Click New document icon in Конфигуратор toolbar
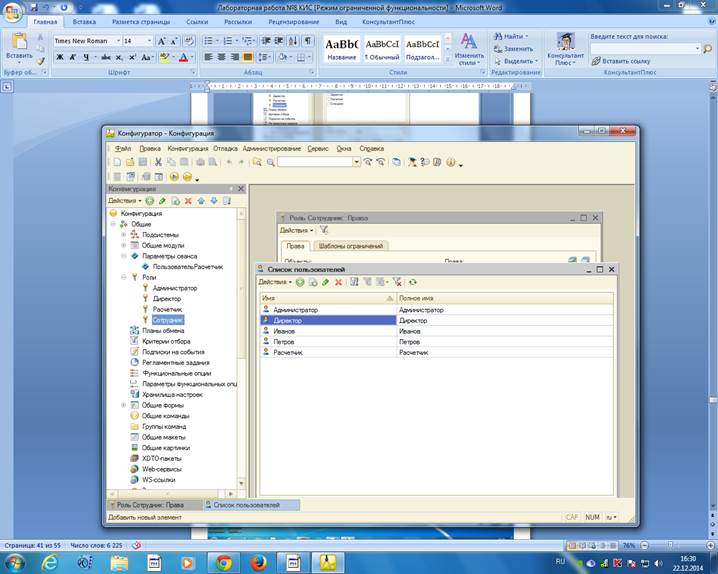This screenshot has height=574, width=718. [x=117, y=162]
